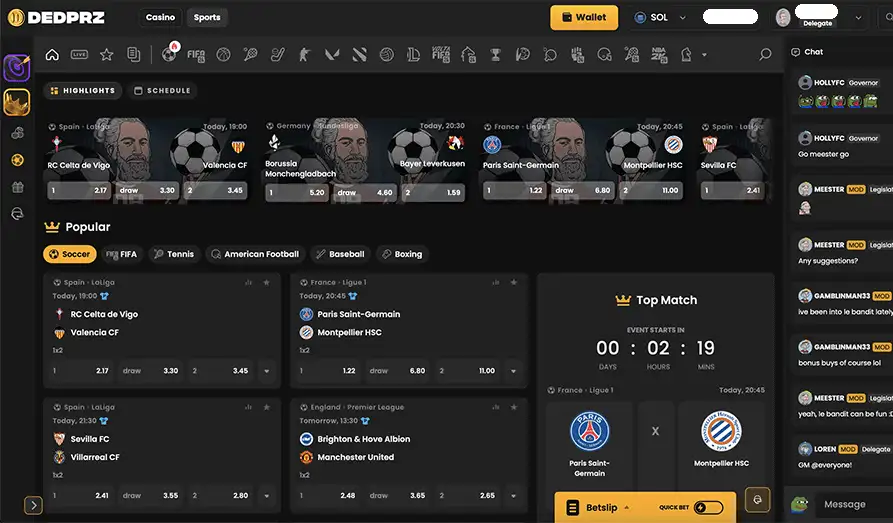Switch to the Schedule view
Image resolution: width=893 pixels, height=523 pixels.
[161, 91]
